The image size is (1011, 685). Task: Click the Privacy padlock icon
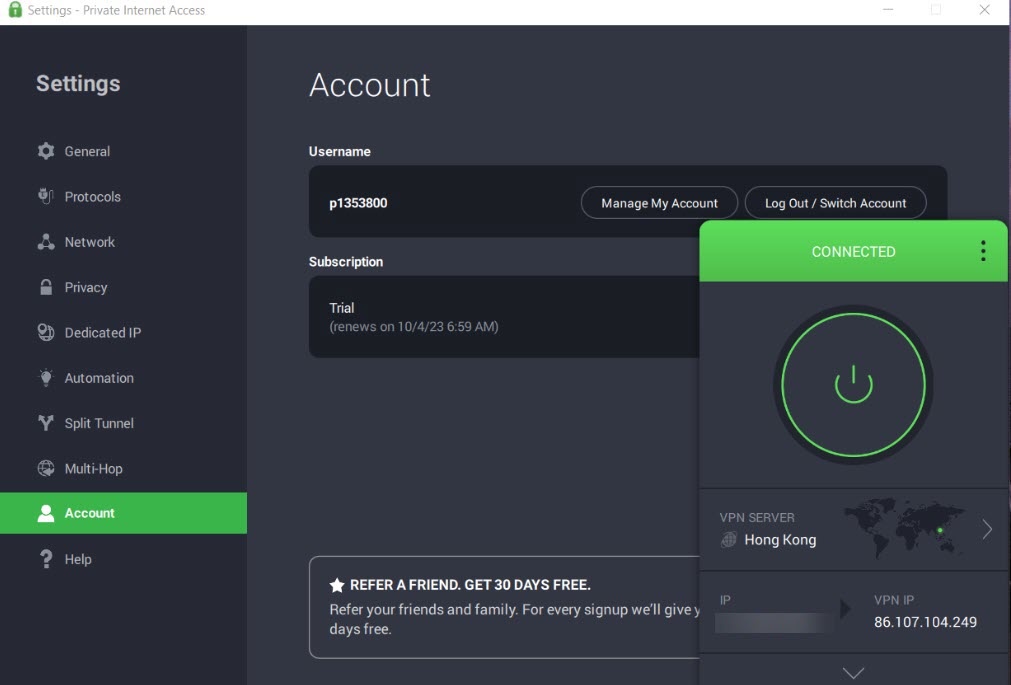tap(46, 287)
